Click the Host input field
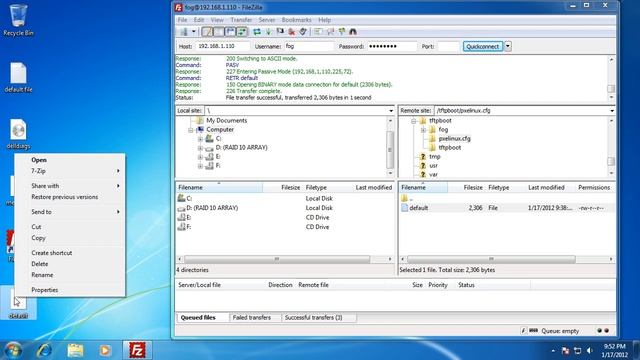This screenshot has height=360, width=640. (223, 47)
